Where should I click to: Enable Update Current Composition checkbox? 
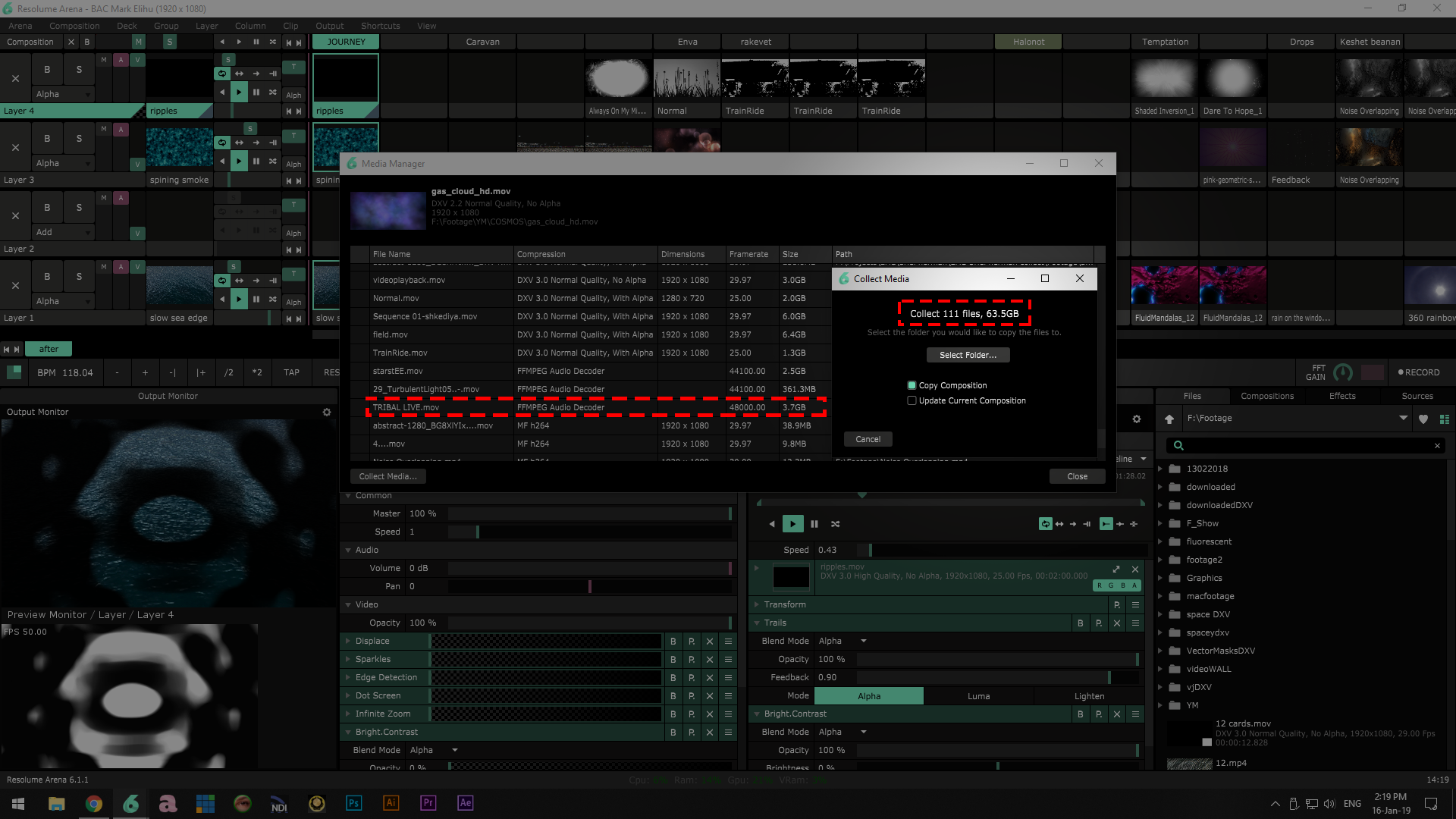pos(912,400)
